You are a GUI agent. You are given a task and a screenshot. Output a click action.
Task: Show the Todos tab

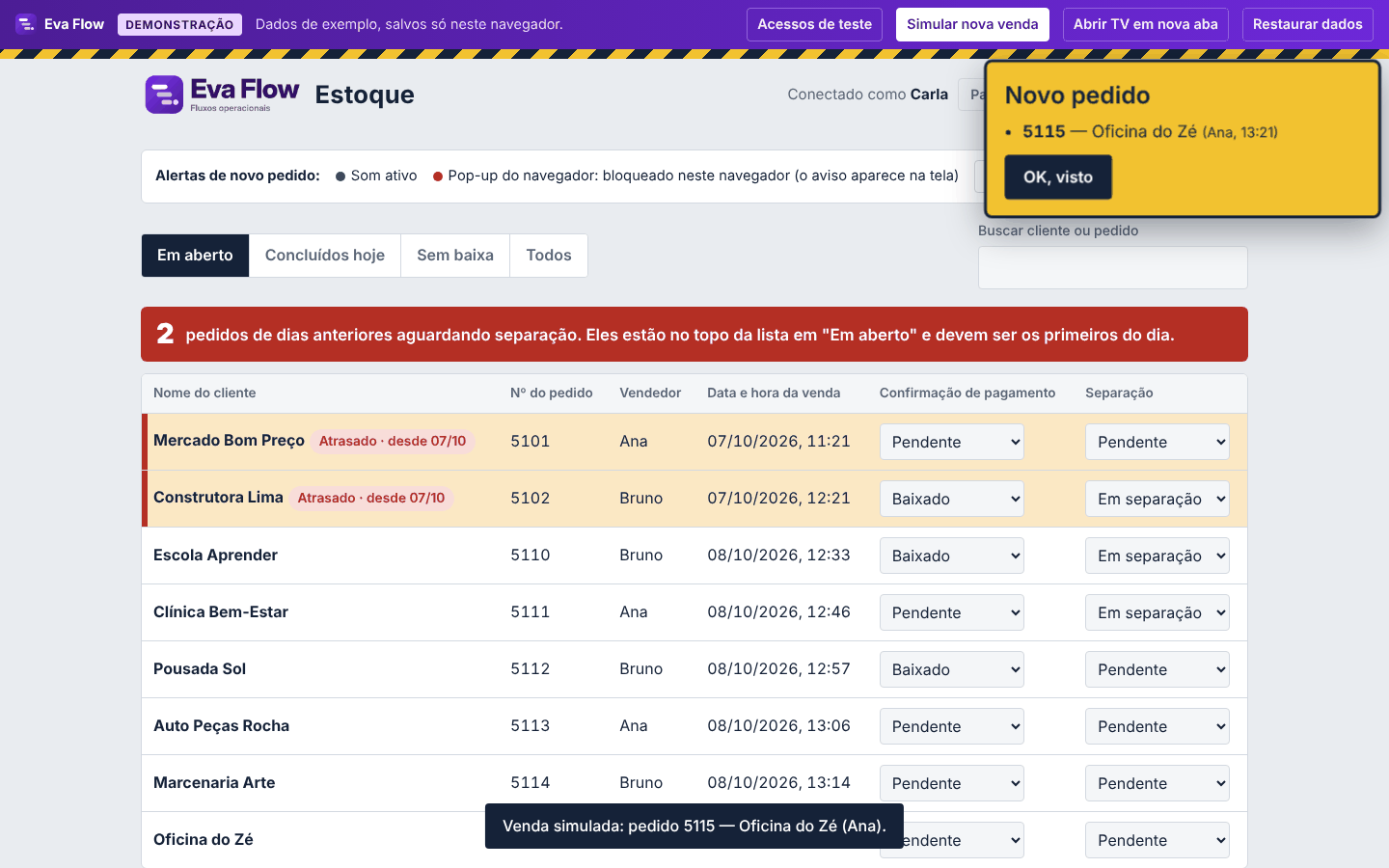pos(549,256)
